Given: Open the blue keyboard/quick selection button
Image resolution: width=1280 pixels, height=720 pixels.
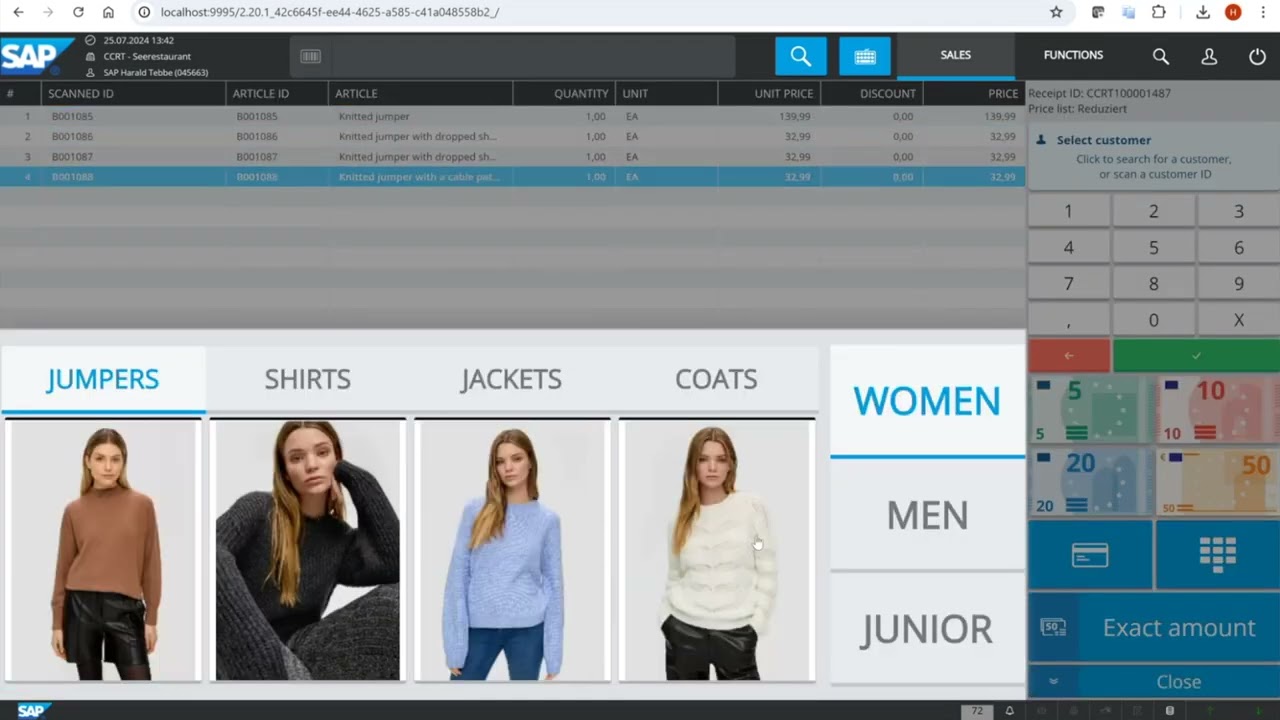Looking at the screenshot, I should 865,56.
